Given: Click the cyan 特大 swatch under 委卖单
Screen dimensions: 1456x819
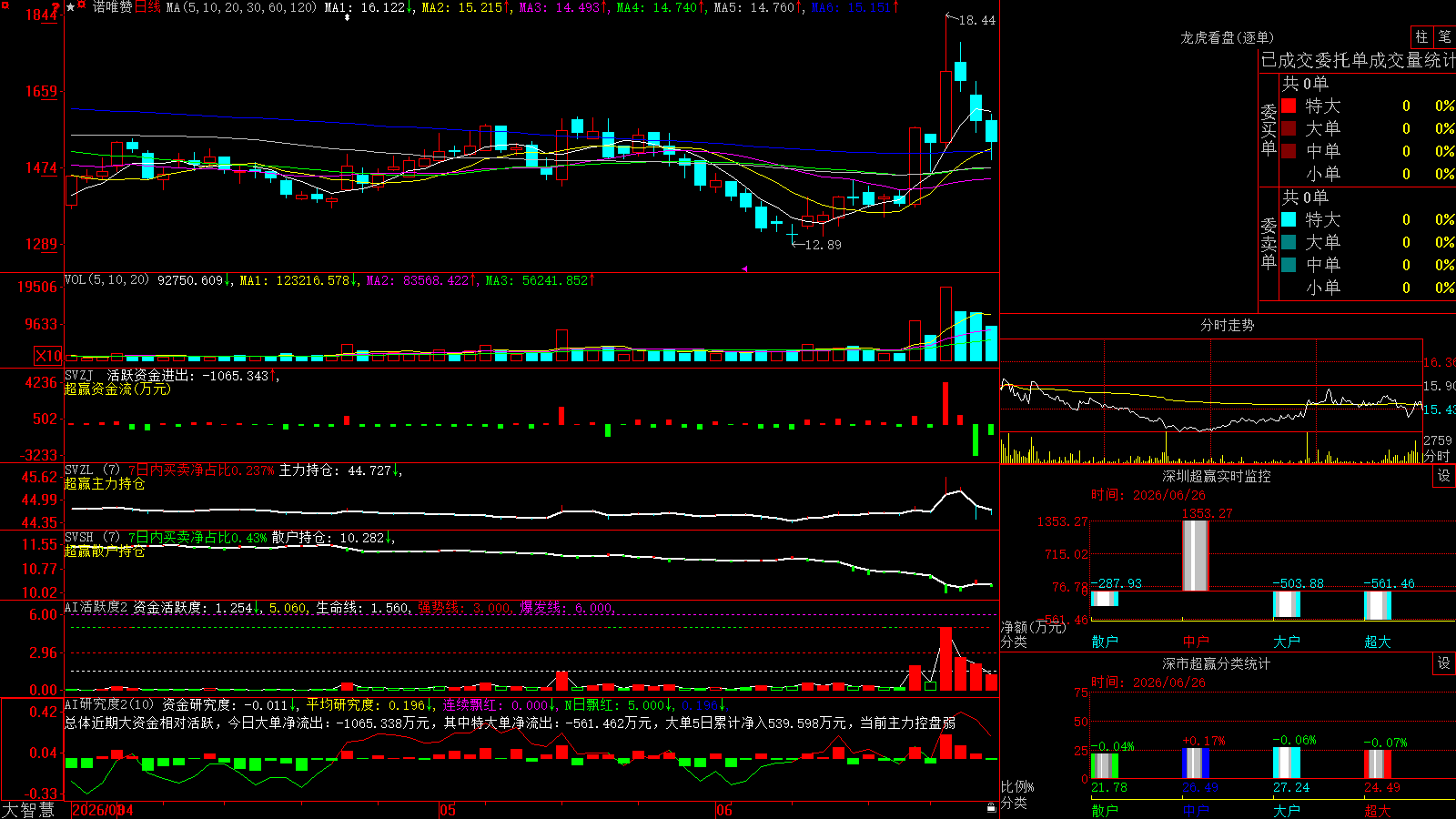Looking at the screenshot, I should tap(1289, 219).
